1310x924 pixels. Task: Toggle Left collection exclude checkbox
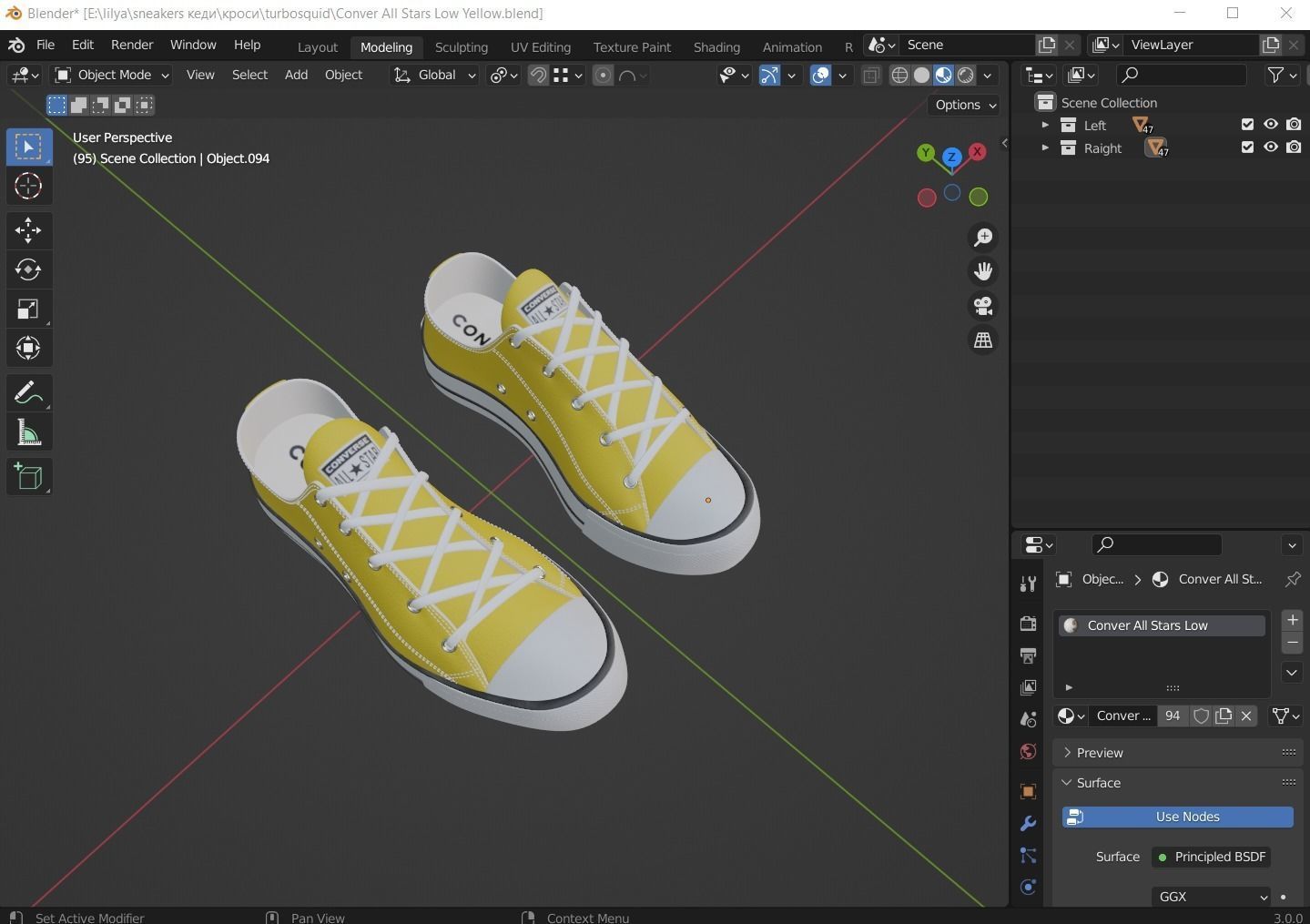[x=1247, y=125]
